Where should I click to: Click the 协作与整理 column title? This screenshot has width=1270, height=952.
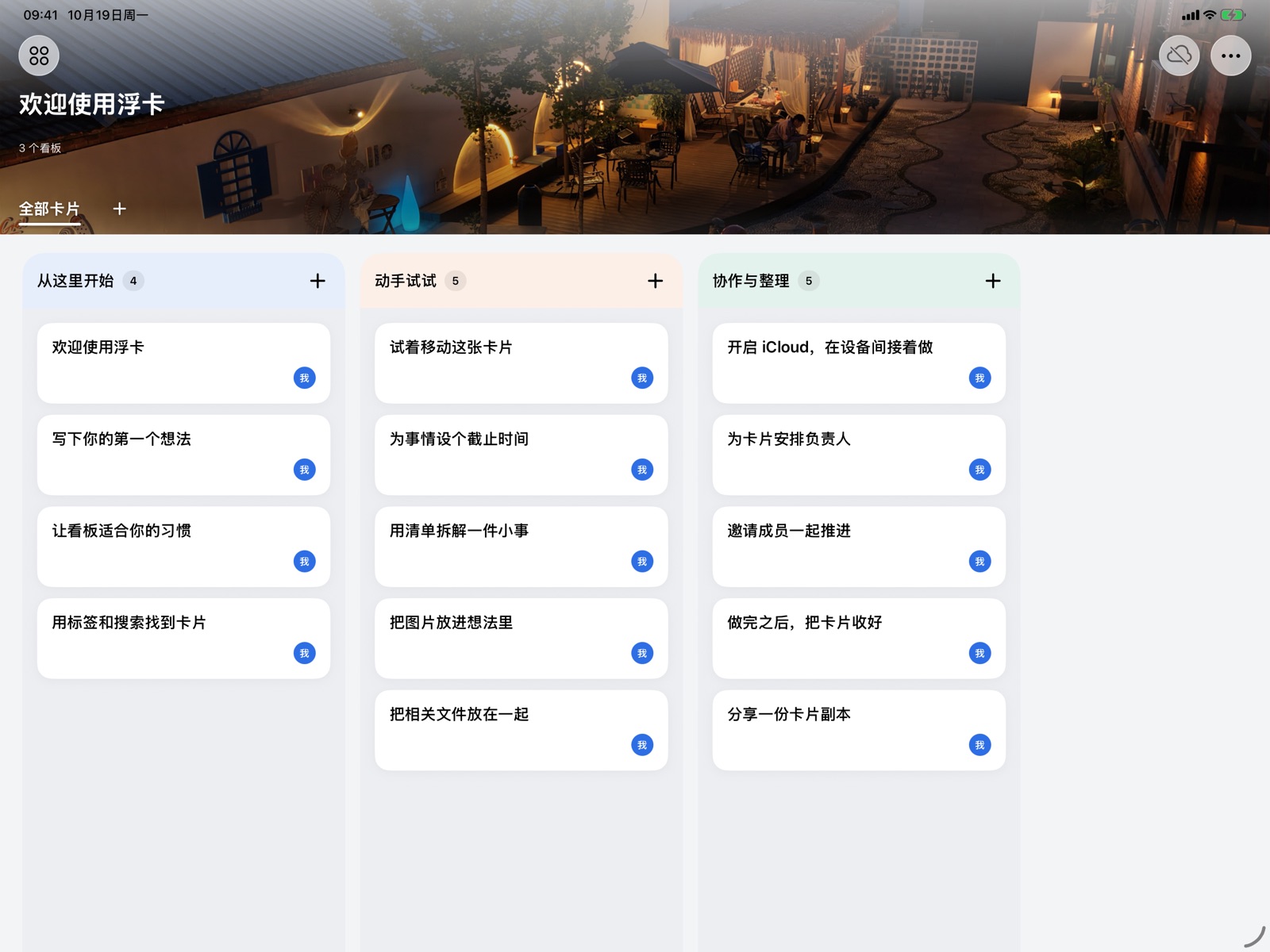coord(751,281)
